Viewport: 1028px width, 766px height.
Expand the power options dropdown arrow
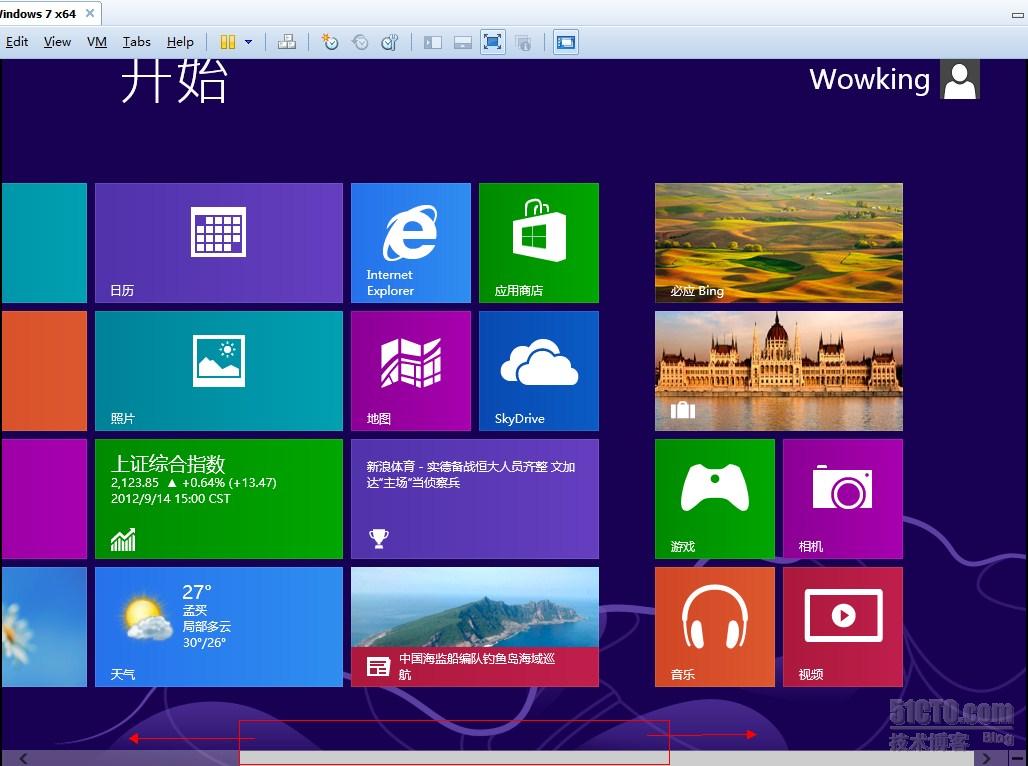click(x=248, y=43)
